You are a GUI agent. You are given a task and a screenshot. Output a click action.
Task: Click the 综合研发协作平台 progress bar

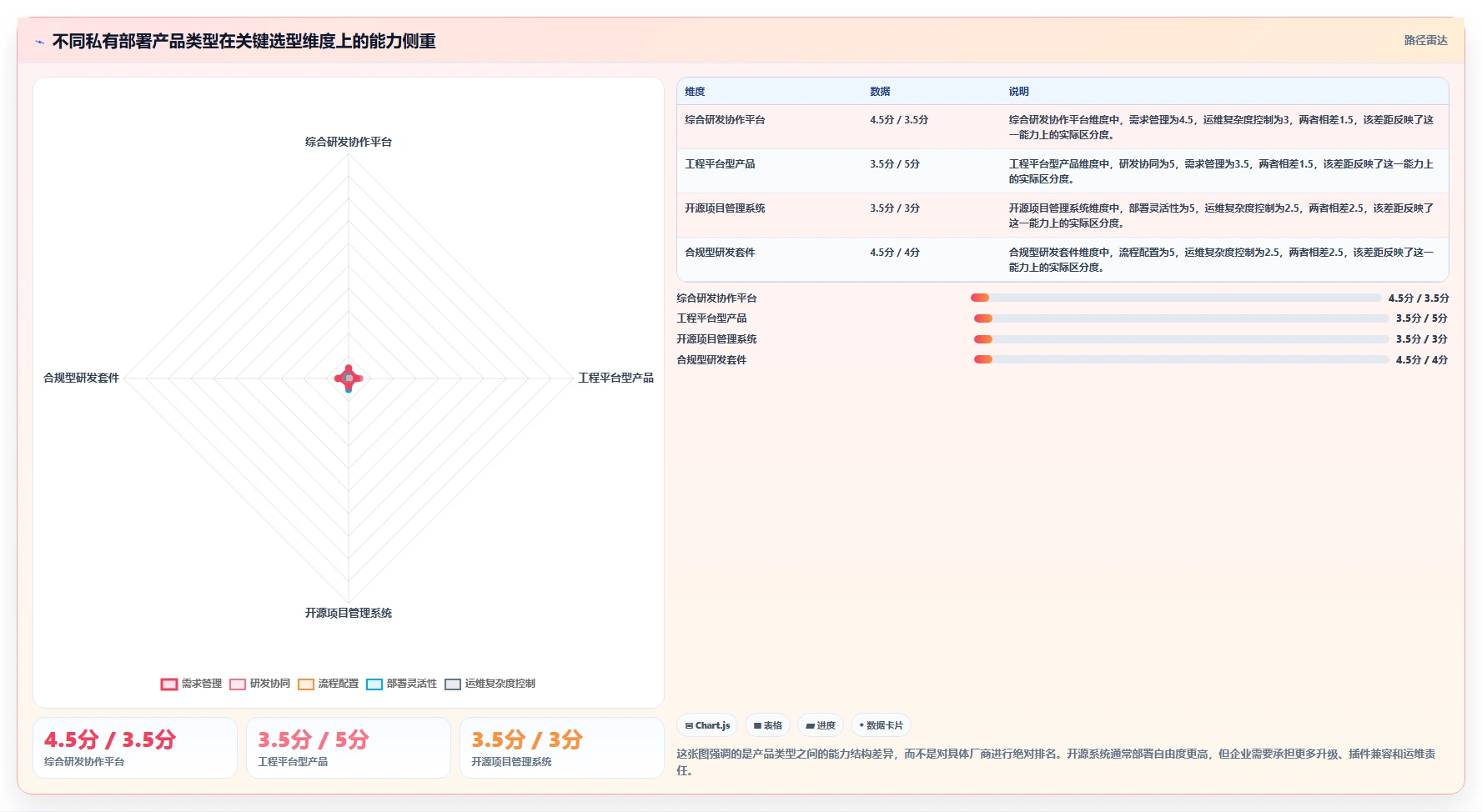tap(1176, 298)
